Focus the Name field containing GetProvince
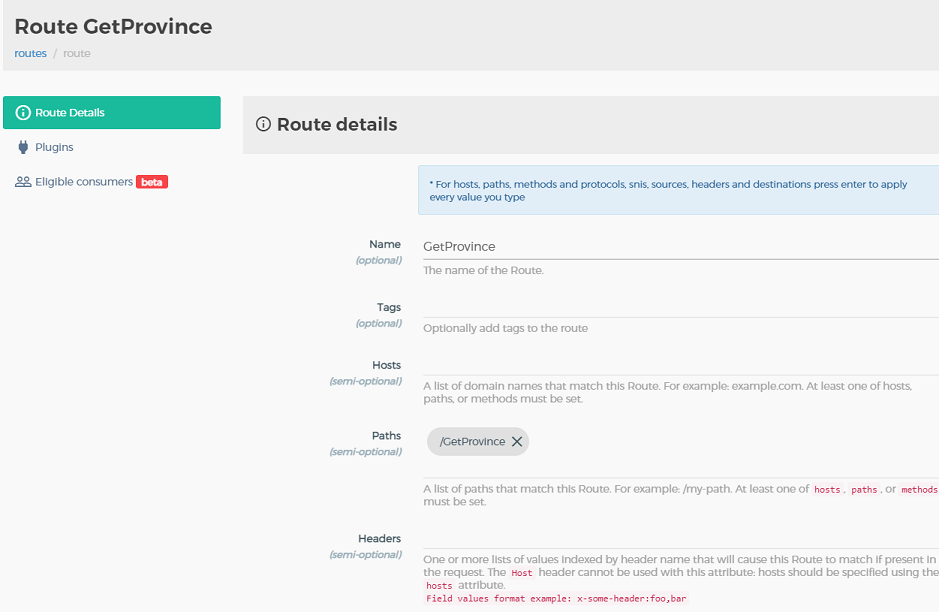939x612 pixels. [x=680, y=246]
